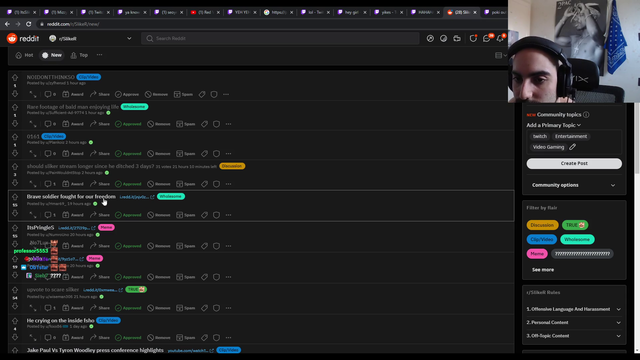
Task: Open the ItsPringleS post title
Action: pos(40,227)
